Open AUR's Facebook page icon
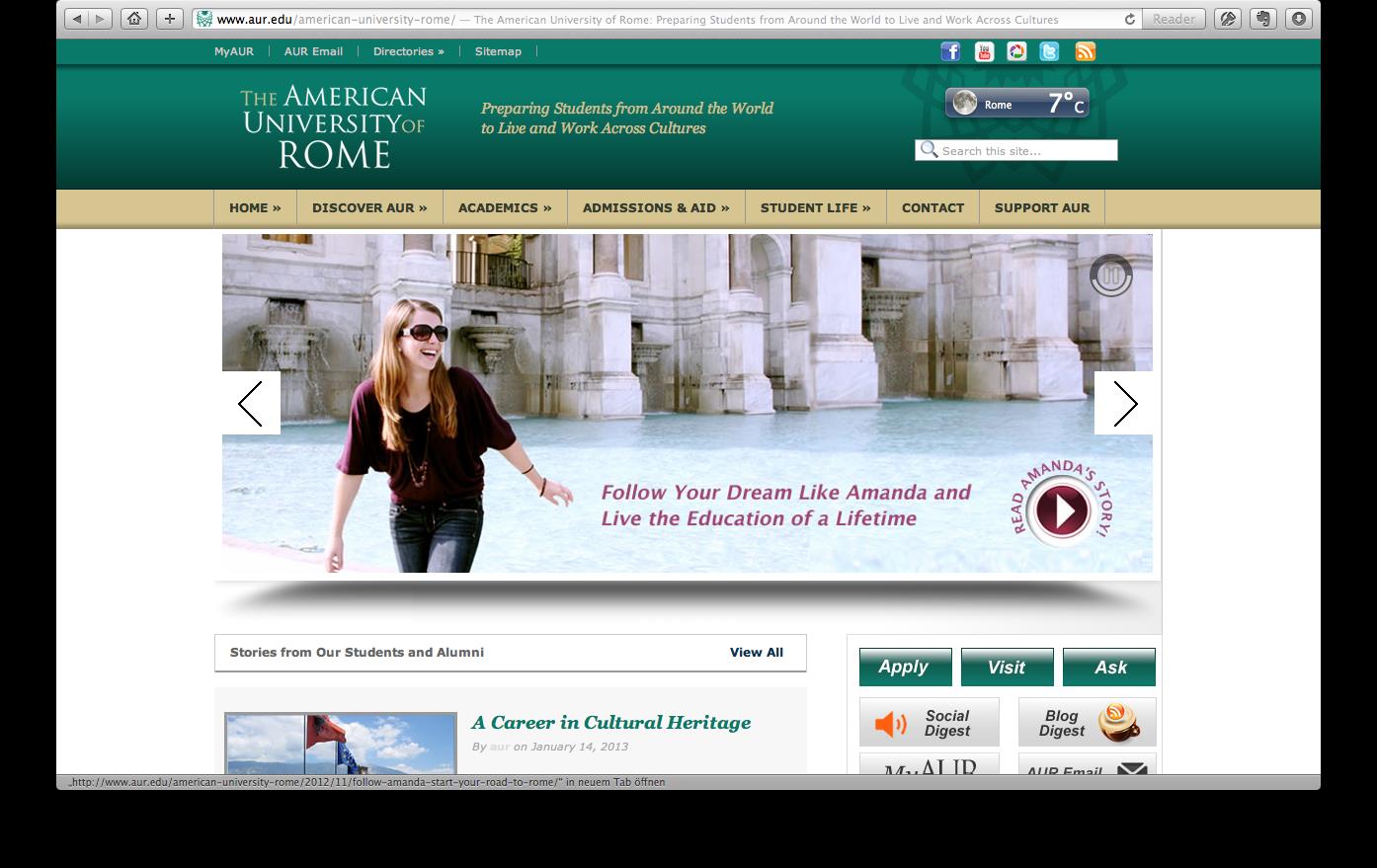The image size is (1377, 868). pyautogui.click(x=950, y=51)
